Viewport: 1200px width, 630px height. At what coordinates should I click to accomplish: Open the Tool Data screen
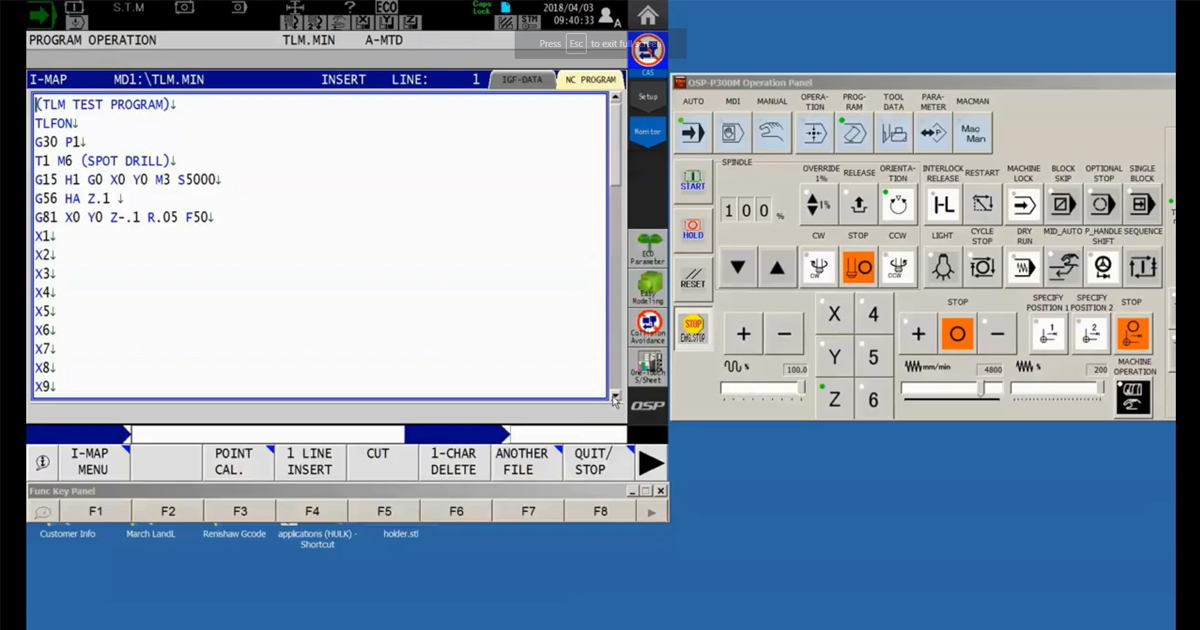point(893,132)
